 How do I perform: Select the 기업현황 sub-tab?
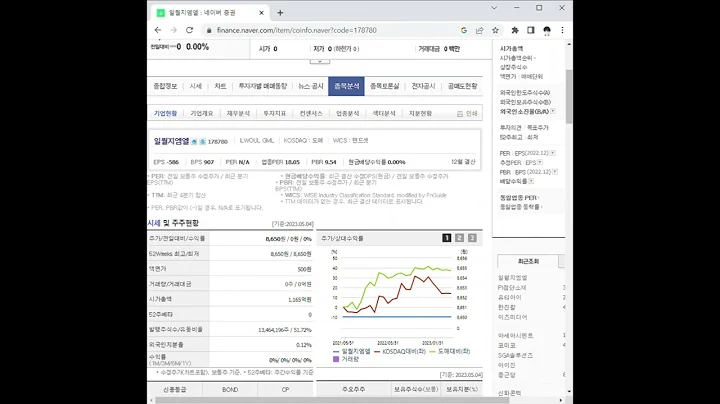pyautogui.click(x=165, y=113)
